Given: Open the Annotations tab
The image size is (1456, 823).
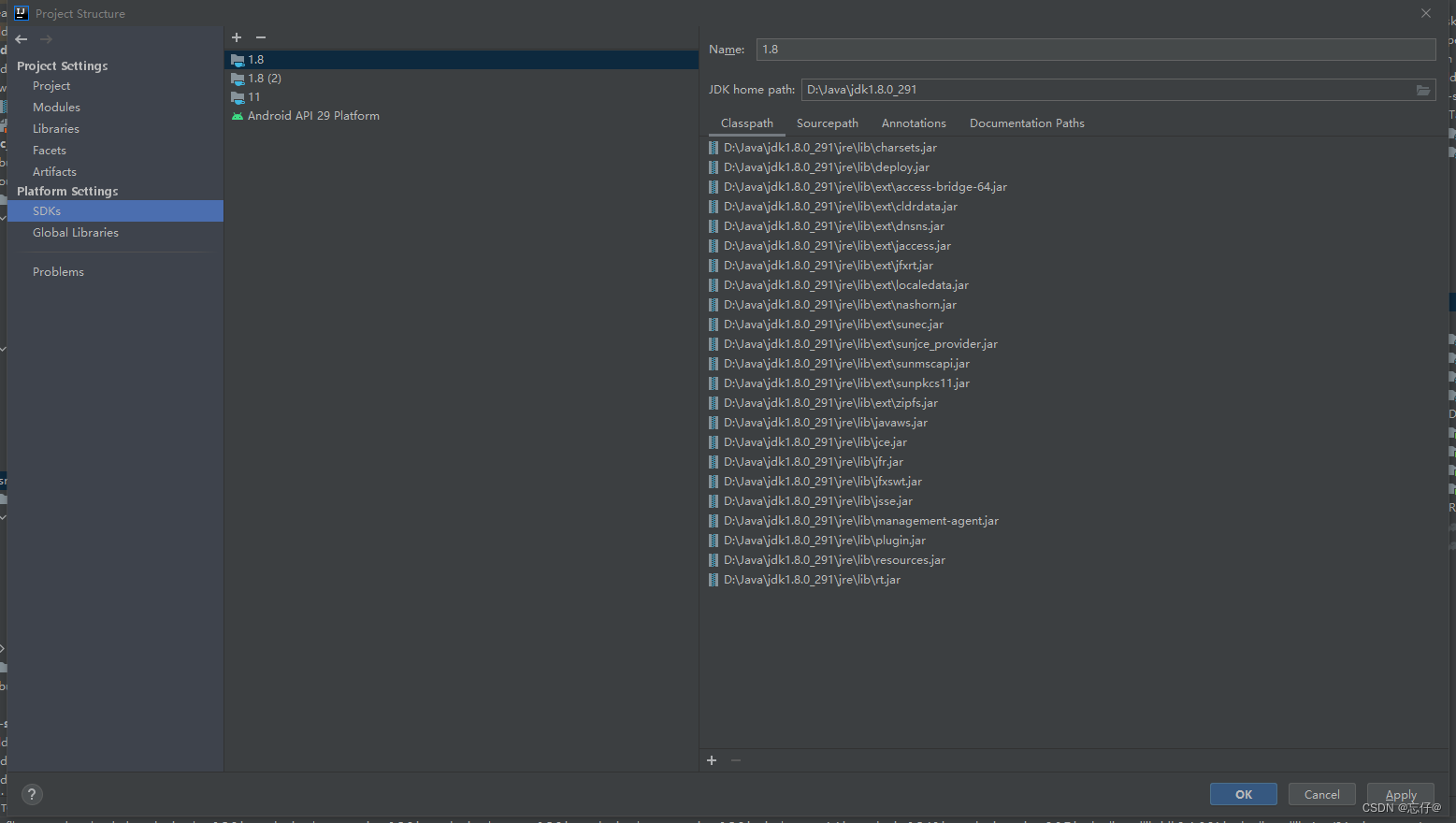Looking at the screenshot, I should coord(913,123).
